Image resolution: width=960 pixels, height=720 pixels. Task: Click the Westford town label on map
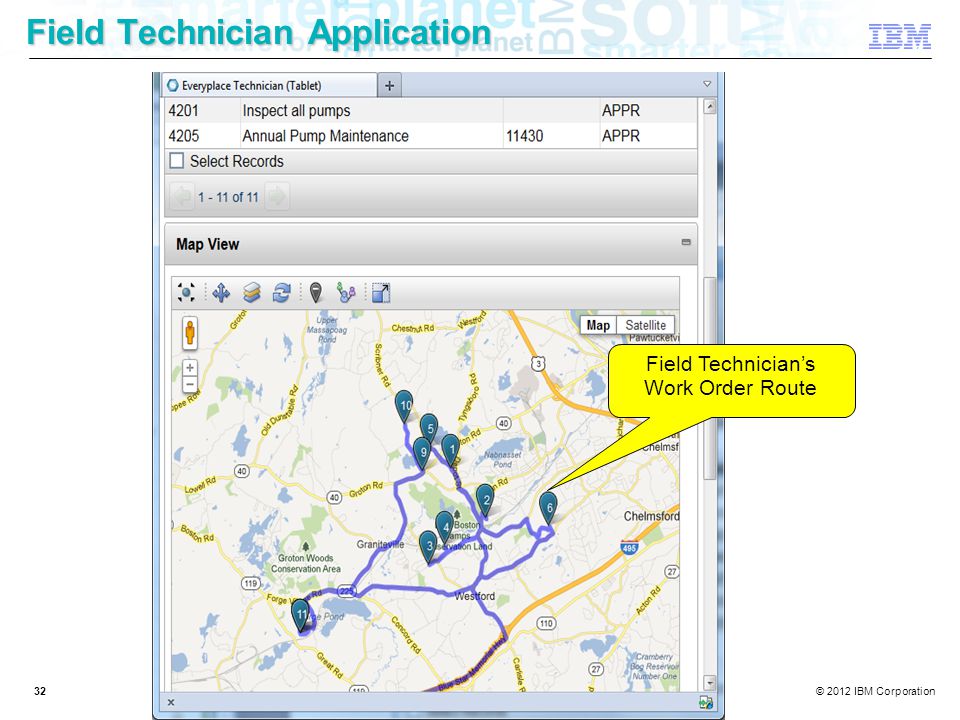pyautogui.click(x=474, y=596)
